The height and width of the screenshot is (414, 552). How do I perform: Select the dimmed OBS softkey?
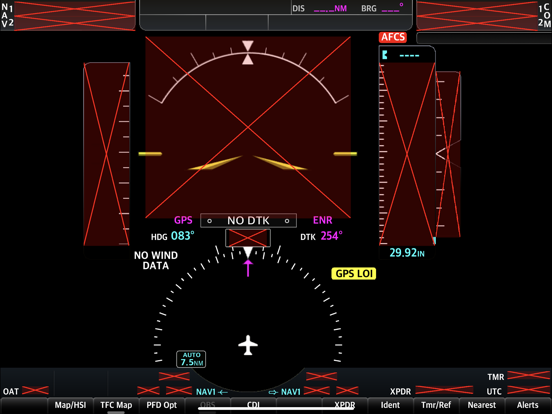pos(207,405)
